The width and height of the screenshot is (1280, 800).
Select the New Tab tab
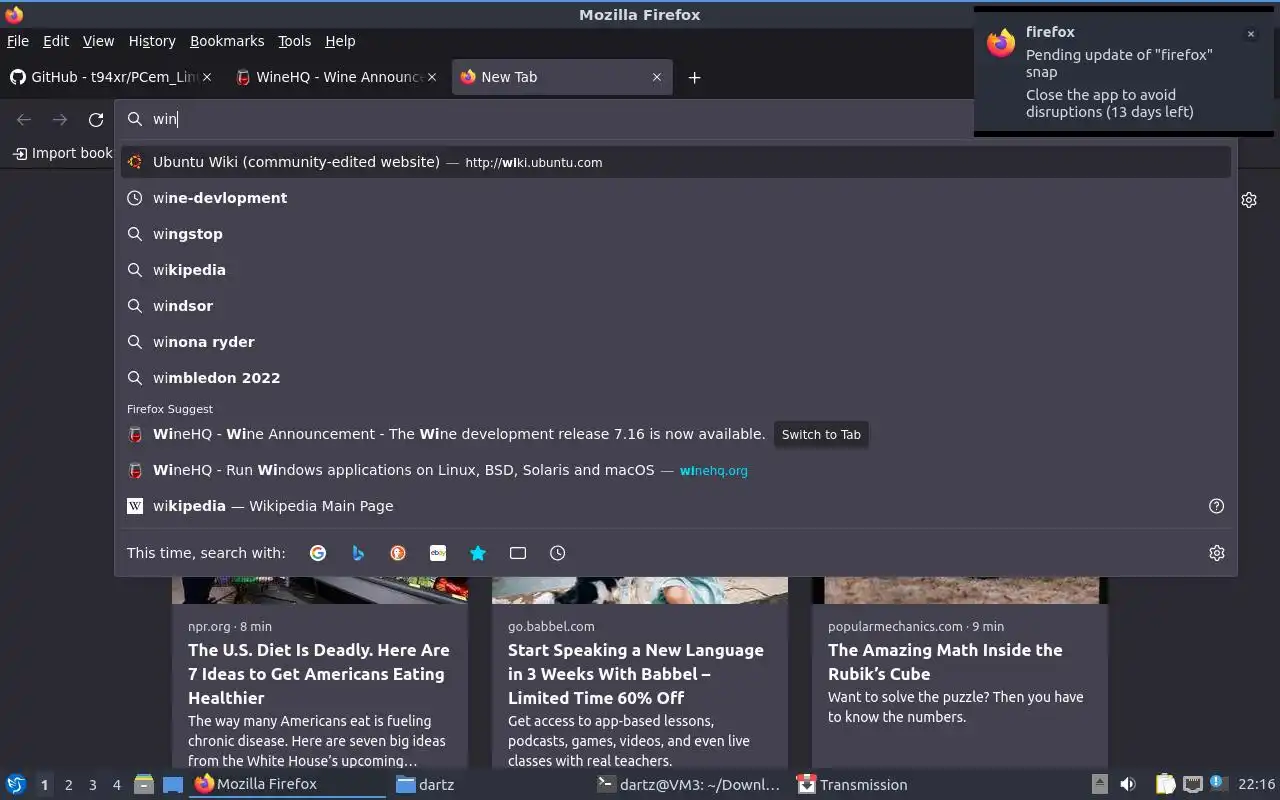coord(562,77)
